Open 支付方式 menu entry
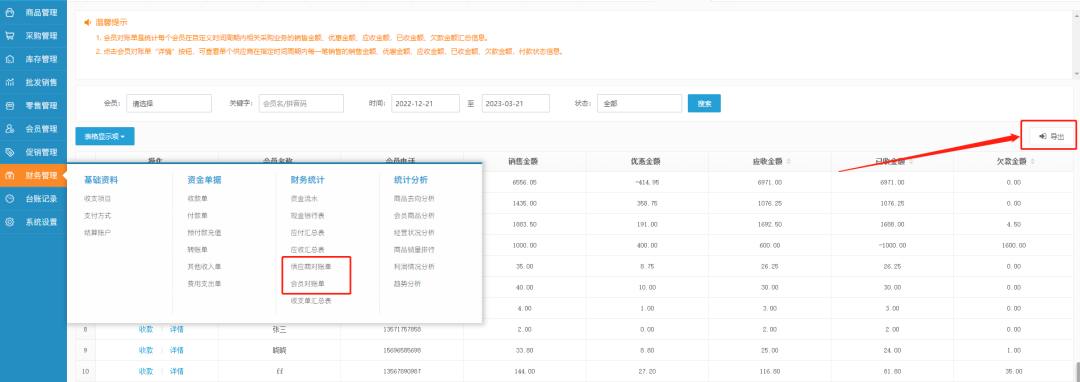 pos(98,215)
